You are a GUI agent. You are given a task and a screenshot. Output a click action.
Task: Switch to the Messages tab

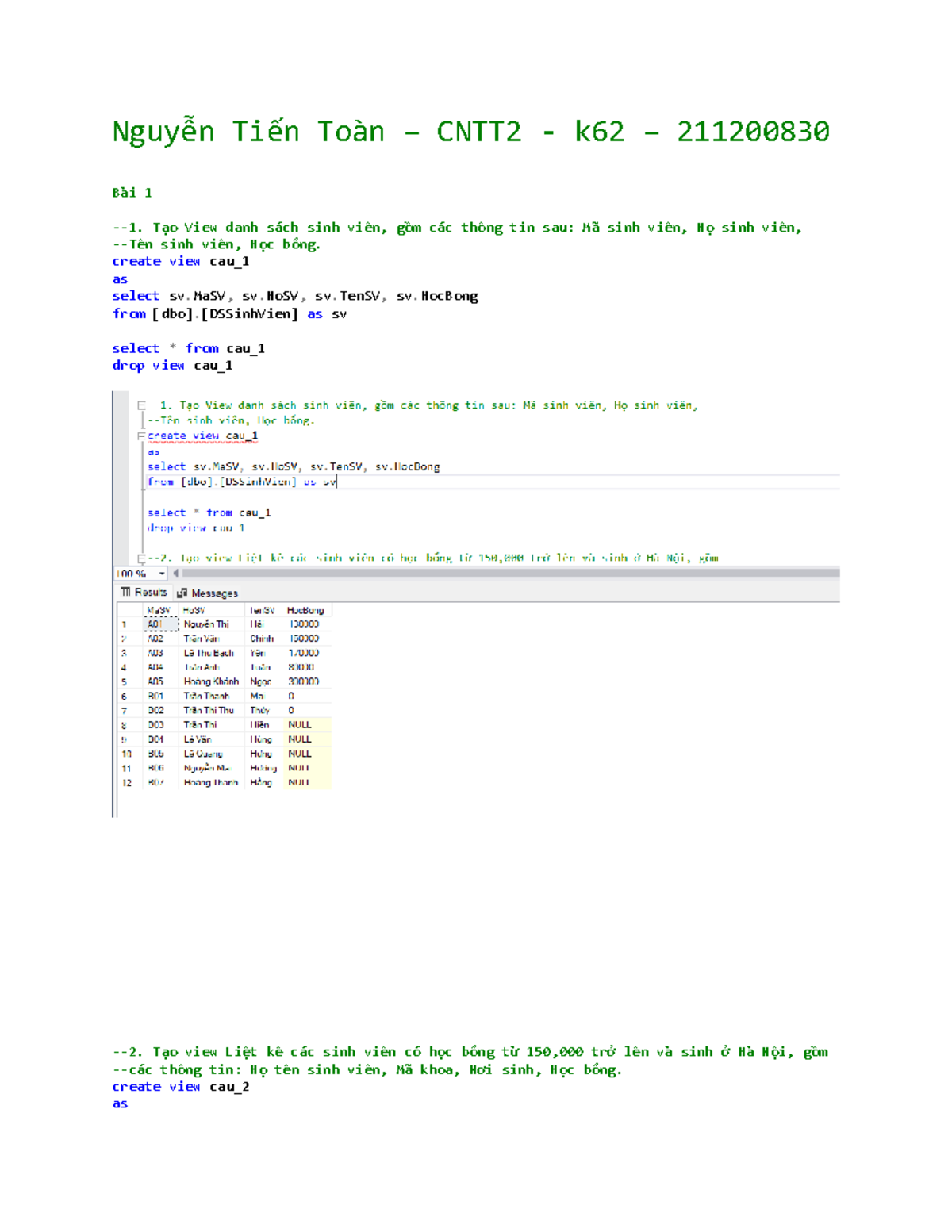pyautogui.click(x=214, y=593)
